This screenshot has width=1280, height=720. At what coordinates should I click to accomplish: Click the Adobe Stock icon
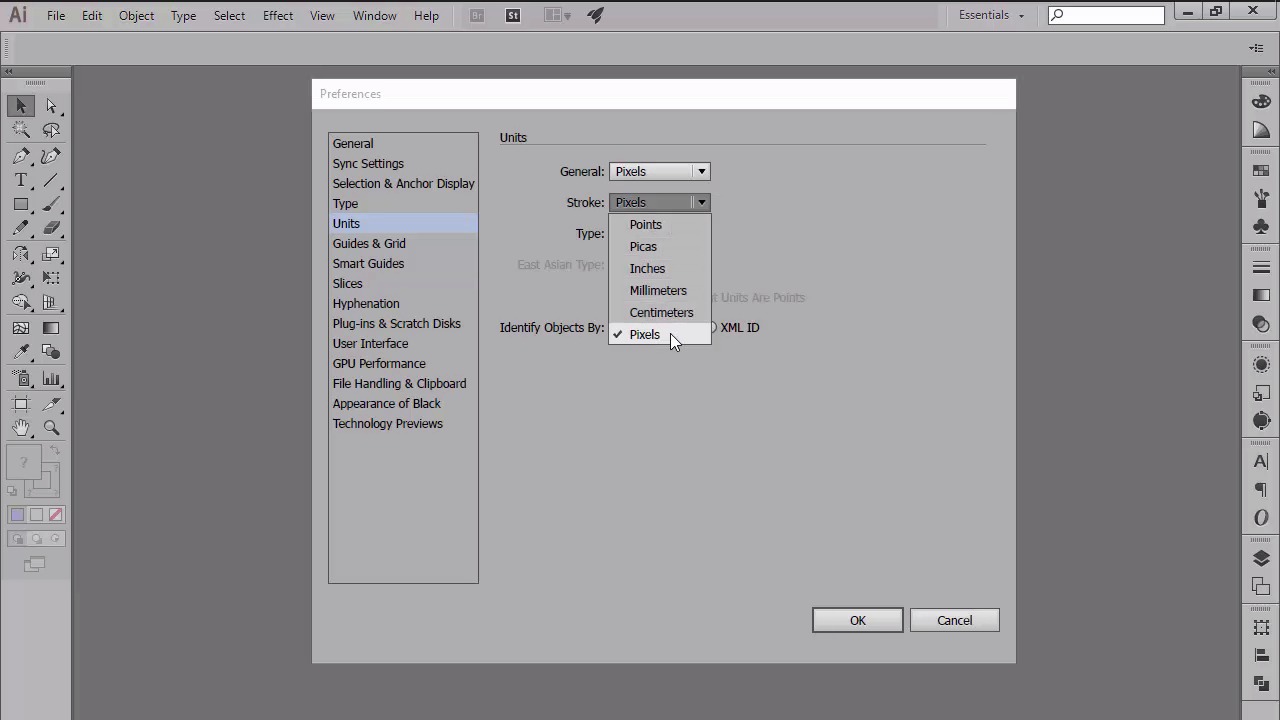point(513,16)
